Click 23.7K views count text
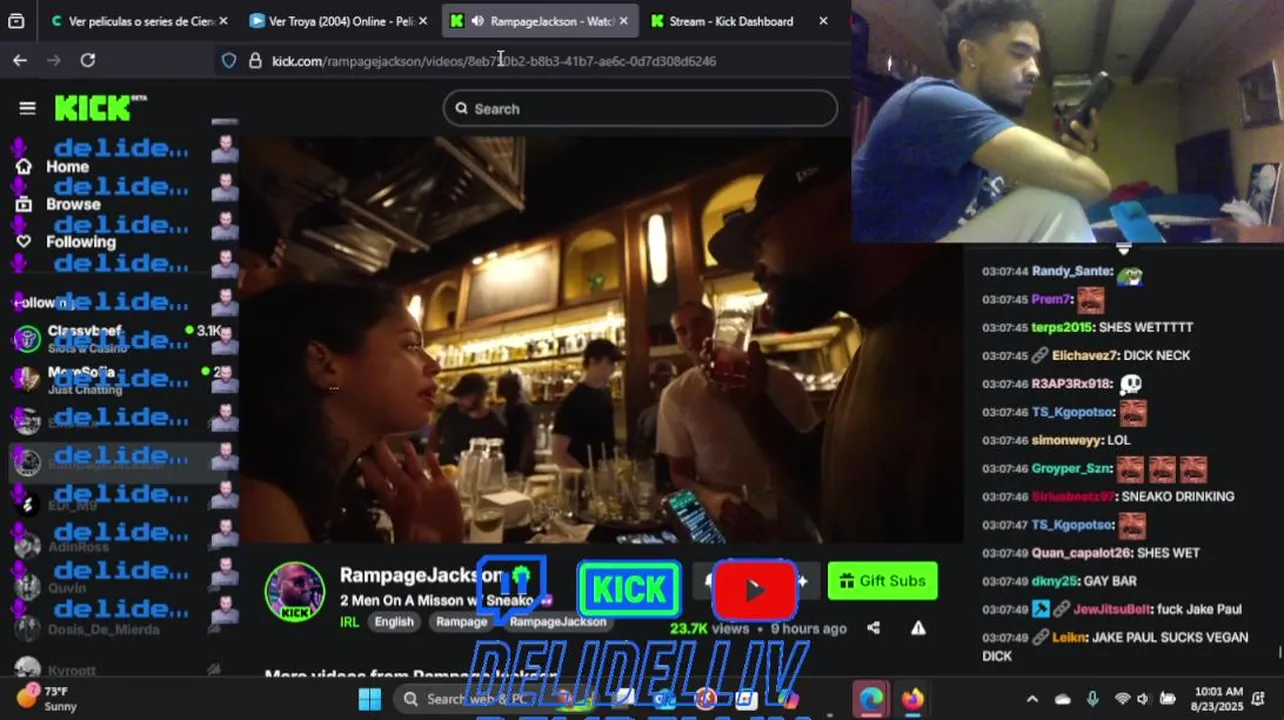The width and height of the screenshot is (1284, 720). point(709,628)
